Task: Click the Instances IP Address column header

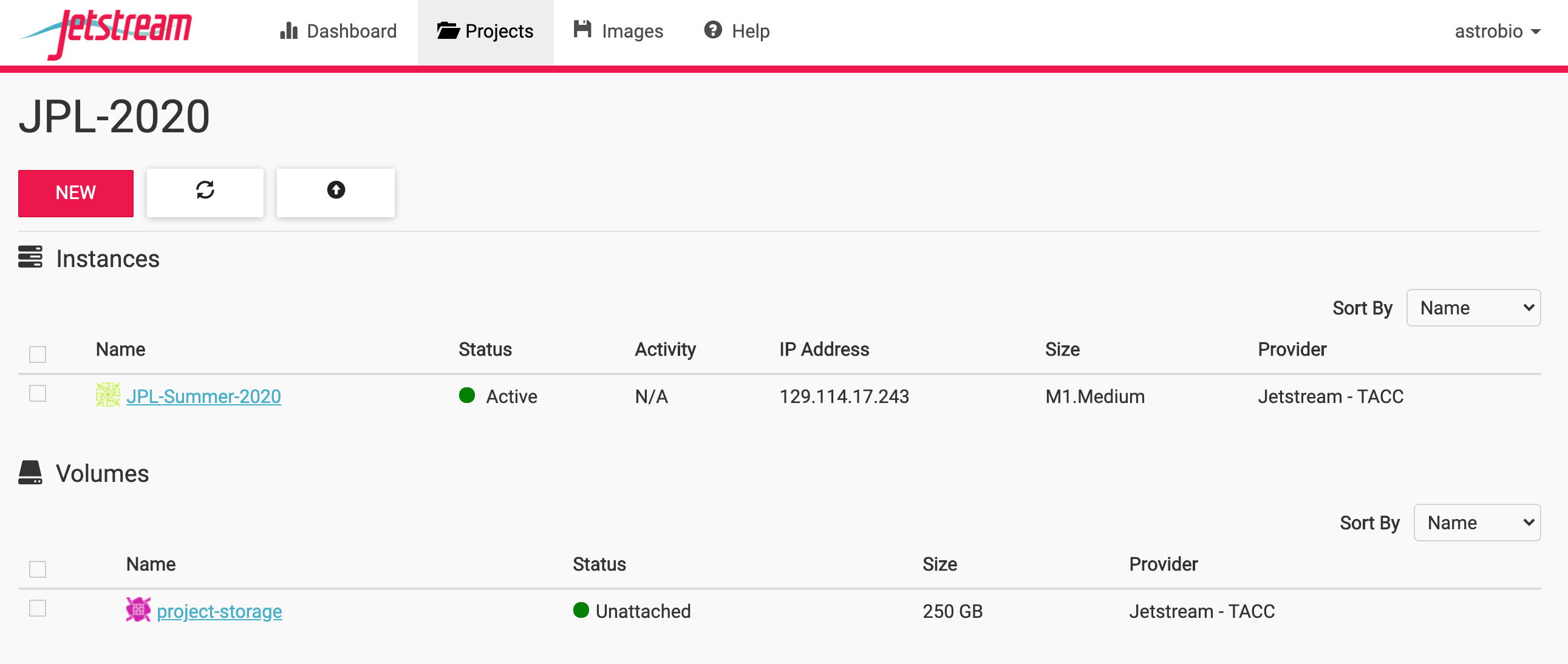Action: tap(824, 350)
